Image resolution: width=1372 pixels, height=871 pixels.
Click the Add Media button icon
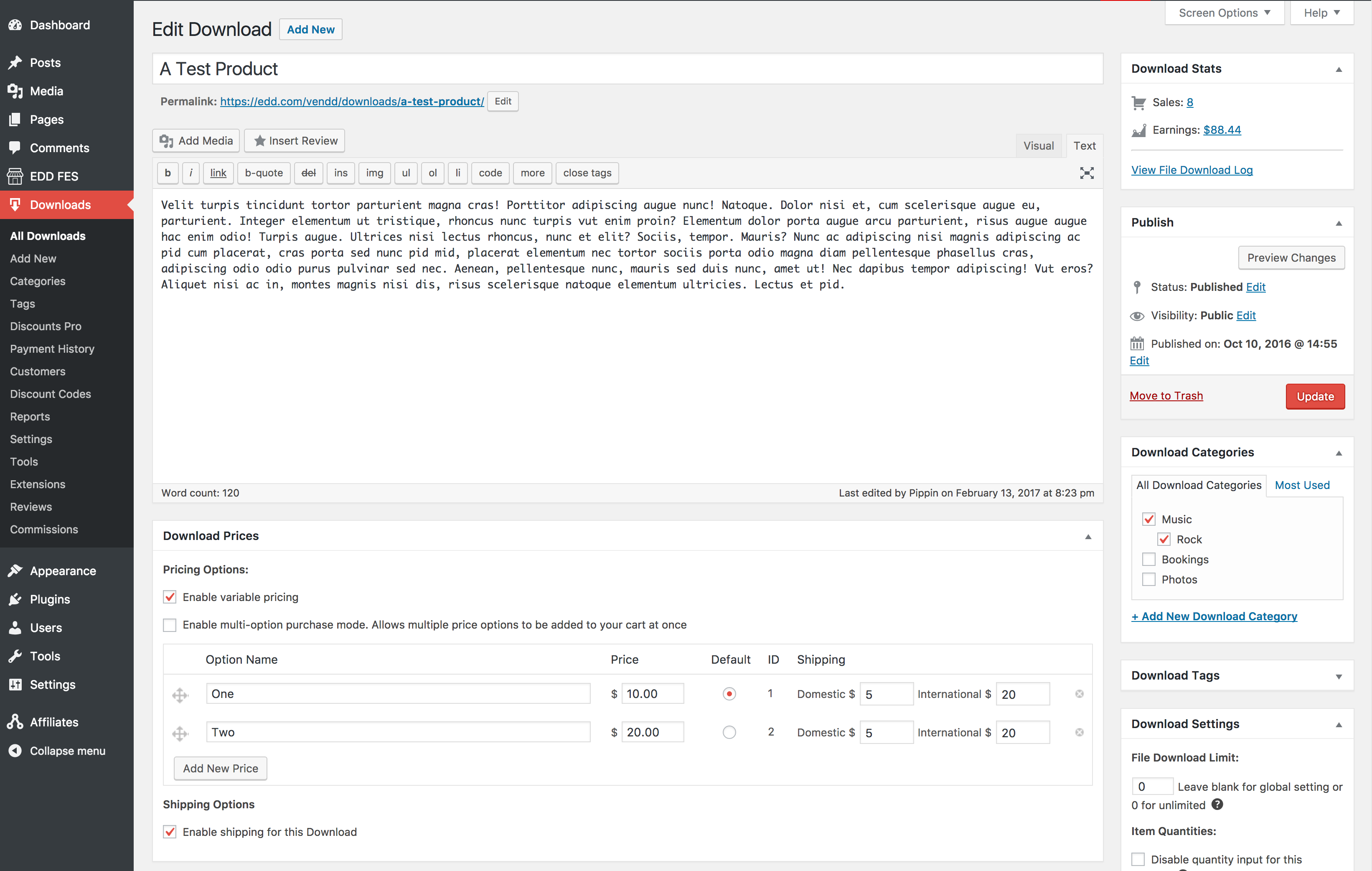(x=166, y=141)
